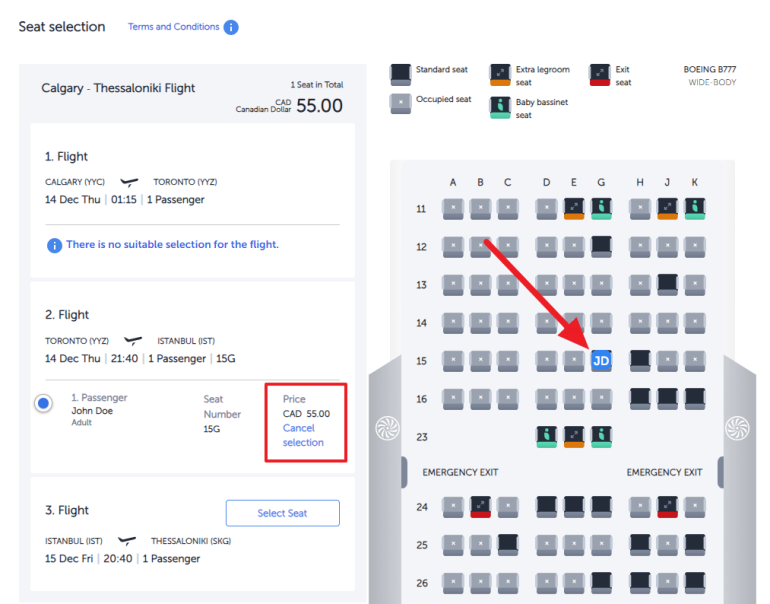Select baby bassinet seat 11K
The image size is (770, 604).
[695, 208]
